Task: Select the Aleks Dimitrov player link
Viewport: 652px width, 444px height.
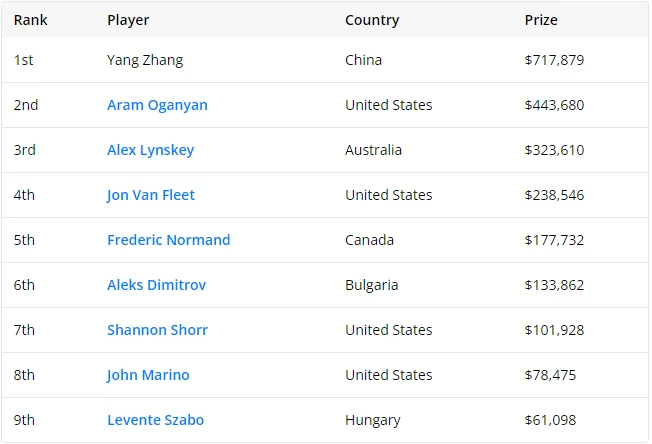Action: 156,285
